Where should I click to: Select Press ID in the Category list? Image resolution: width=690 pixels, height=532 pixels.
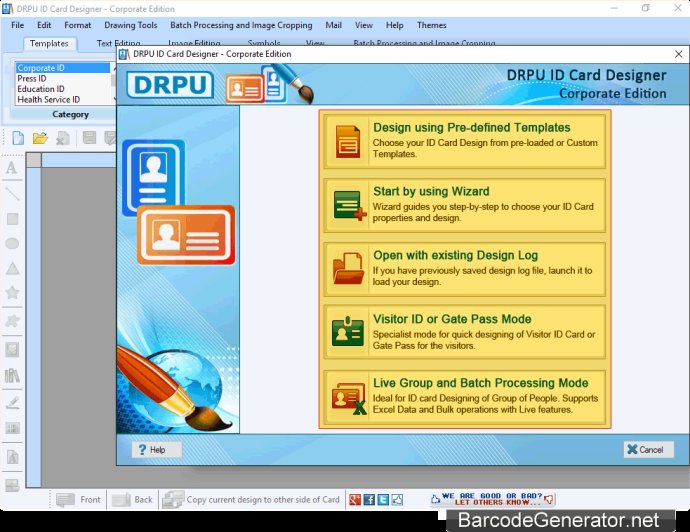[62, 78]
